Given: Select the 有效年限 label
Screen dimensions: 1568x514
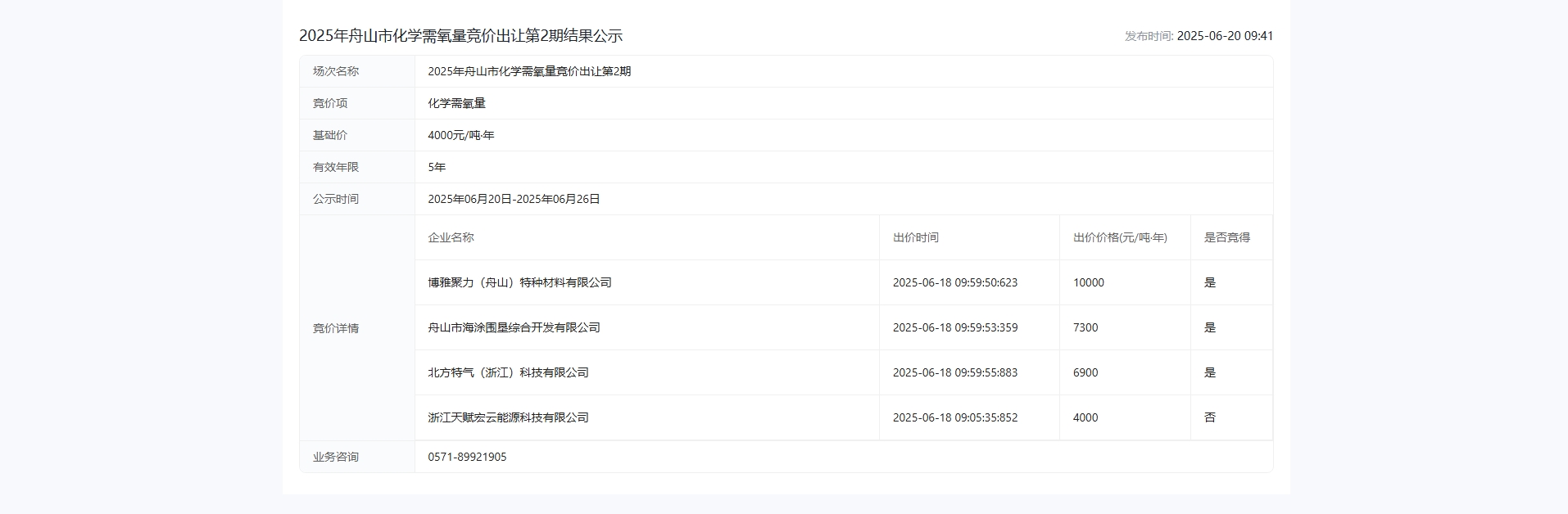Looking at the screenshot, I should [x=336, y=167].
